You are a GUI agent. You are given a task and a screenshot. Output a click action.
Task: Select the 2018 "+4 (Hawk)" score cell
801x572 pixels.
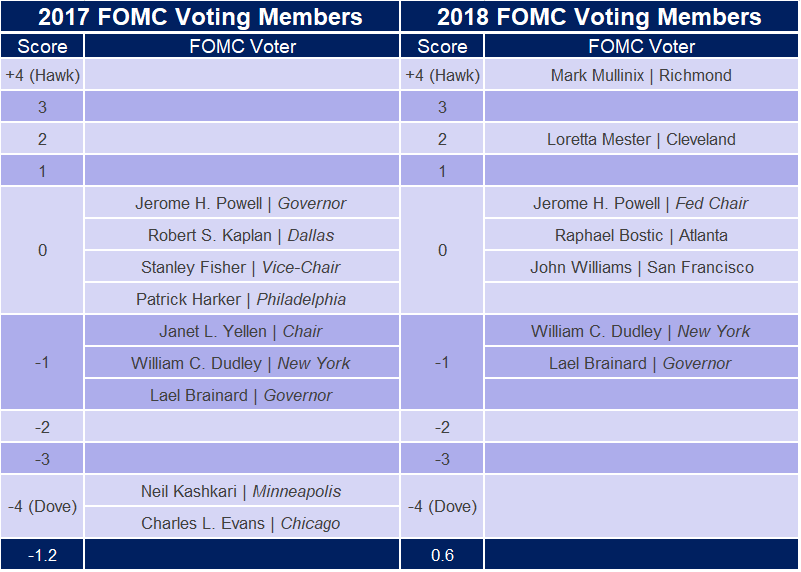[442, 75]
